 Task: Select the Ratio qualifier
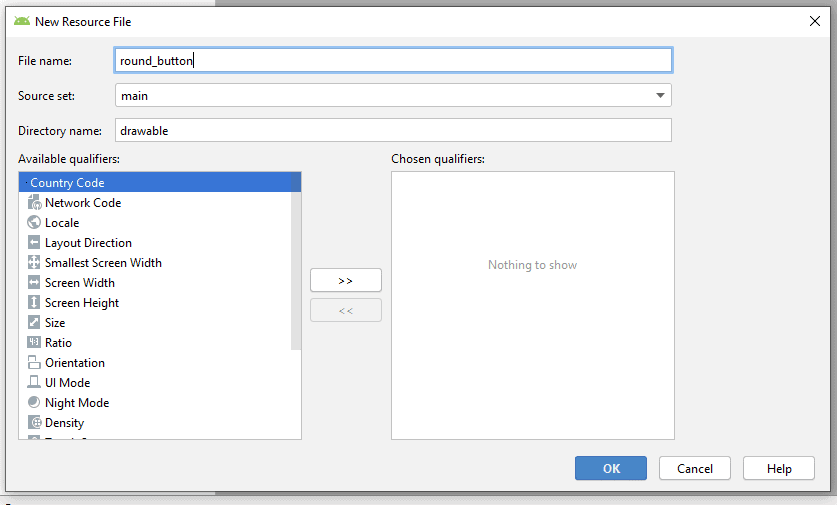pyautogui.click(x=58, y=343)
